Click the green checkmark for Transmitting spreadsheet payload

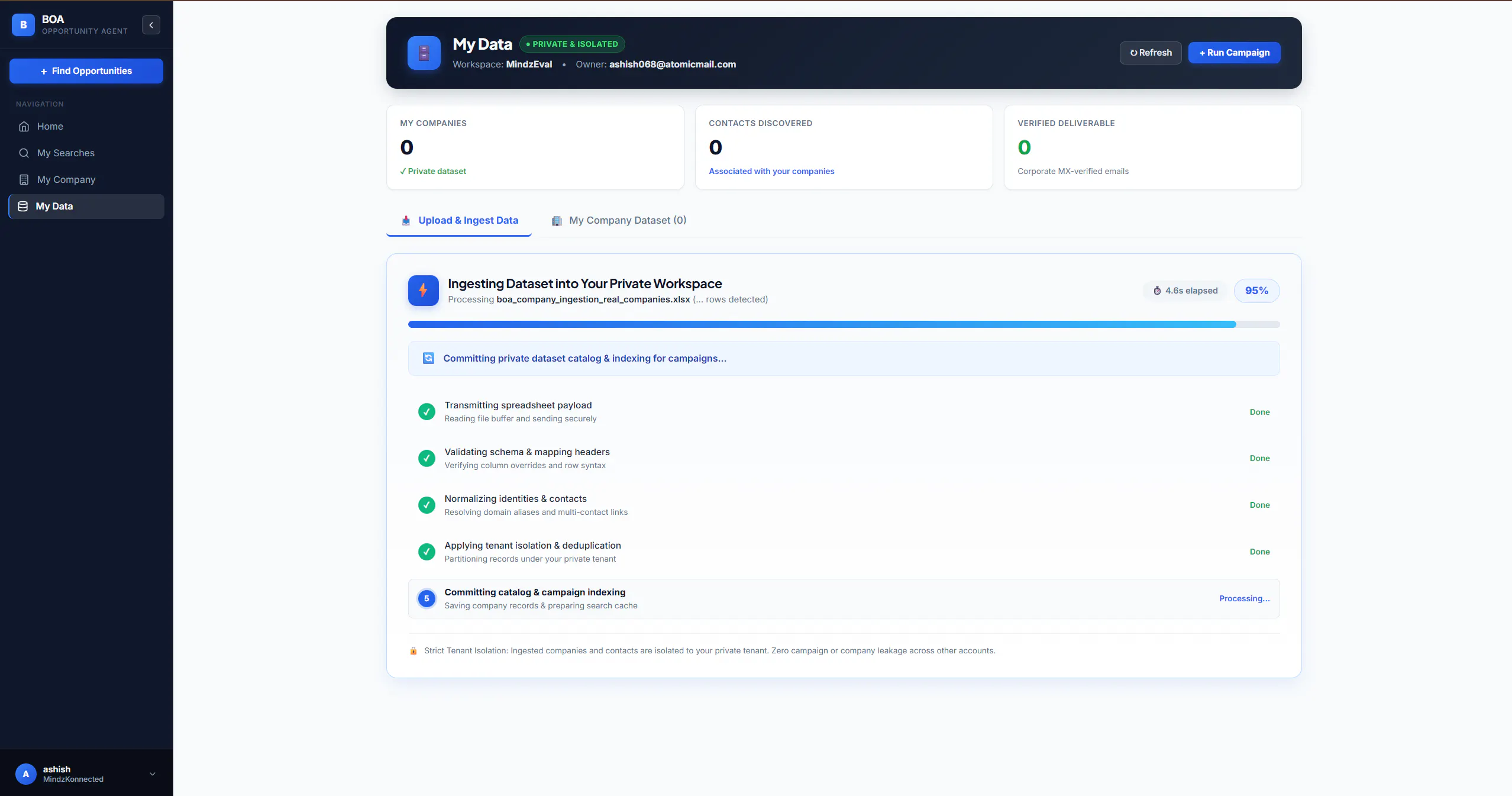pos(427,411)
